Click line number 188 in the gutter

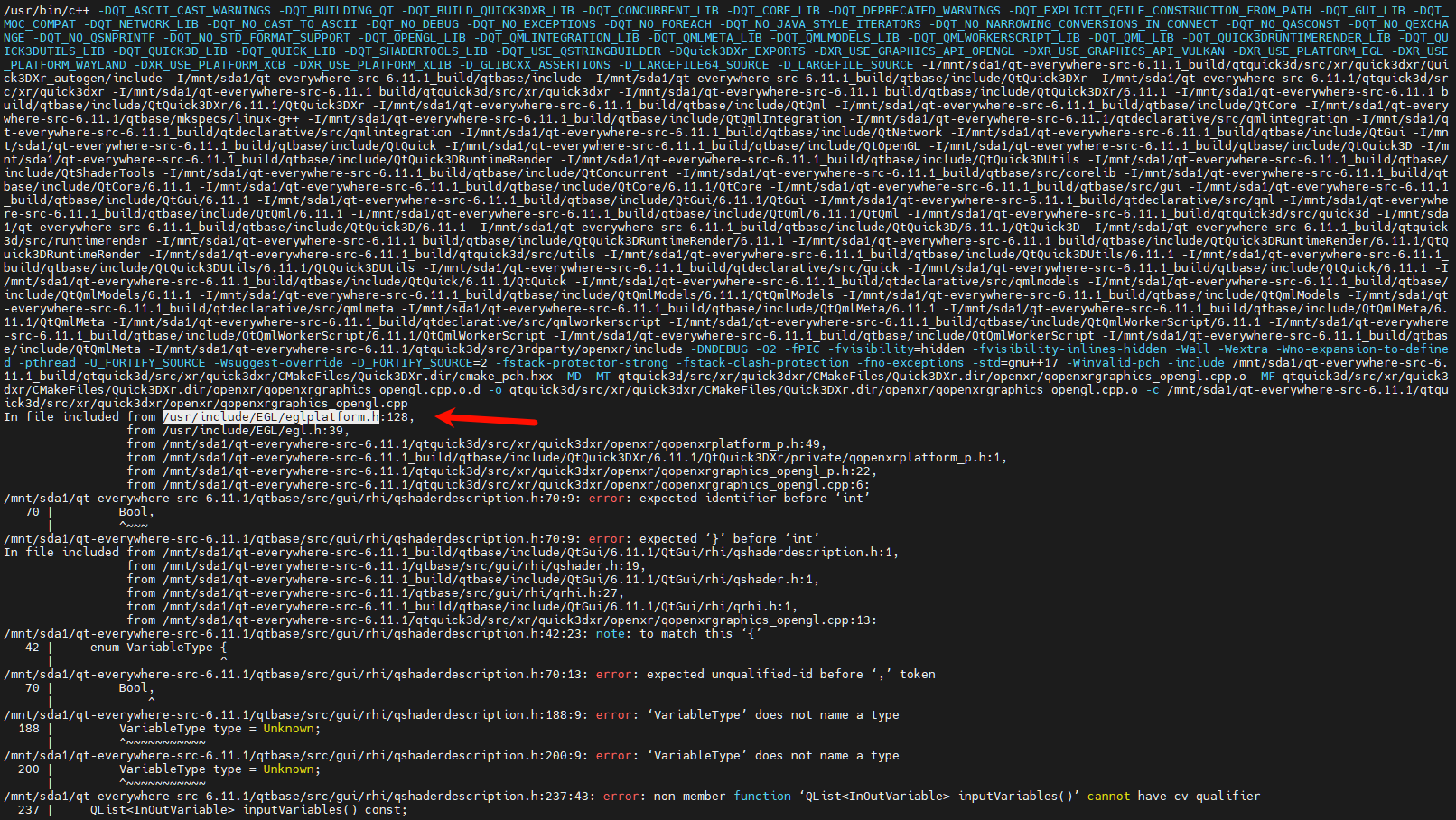point(29,728)
